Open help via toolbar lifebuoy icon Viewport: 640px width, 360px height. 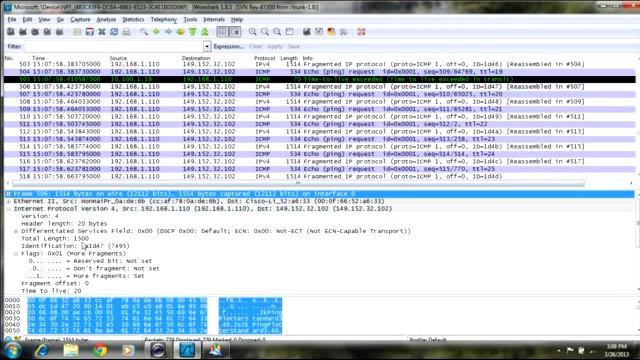click(361, 32)
